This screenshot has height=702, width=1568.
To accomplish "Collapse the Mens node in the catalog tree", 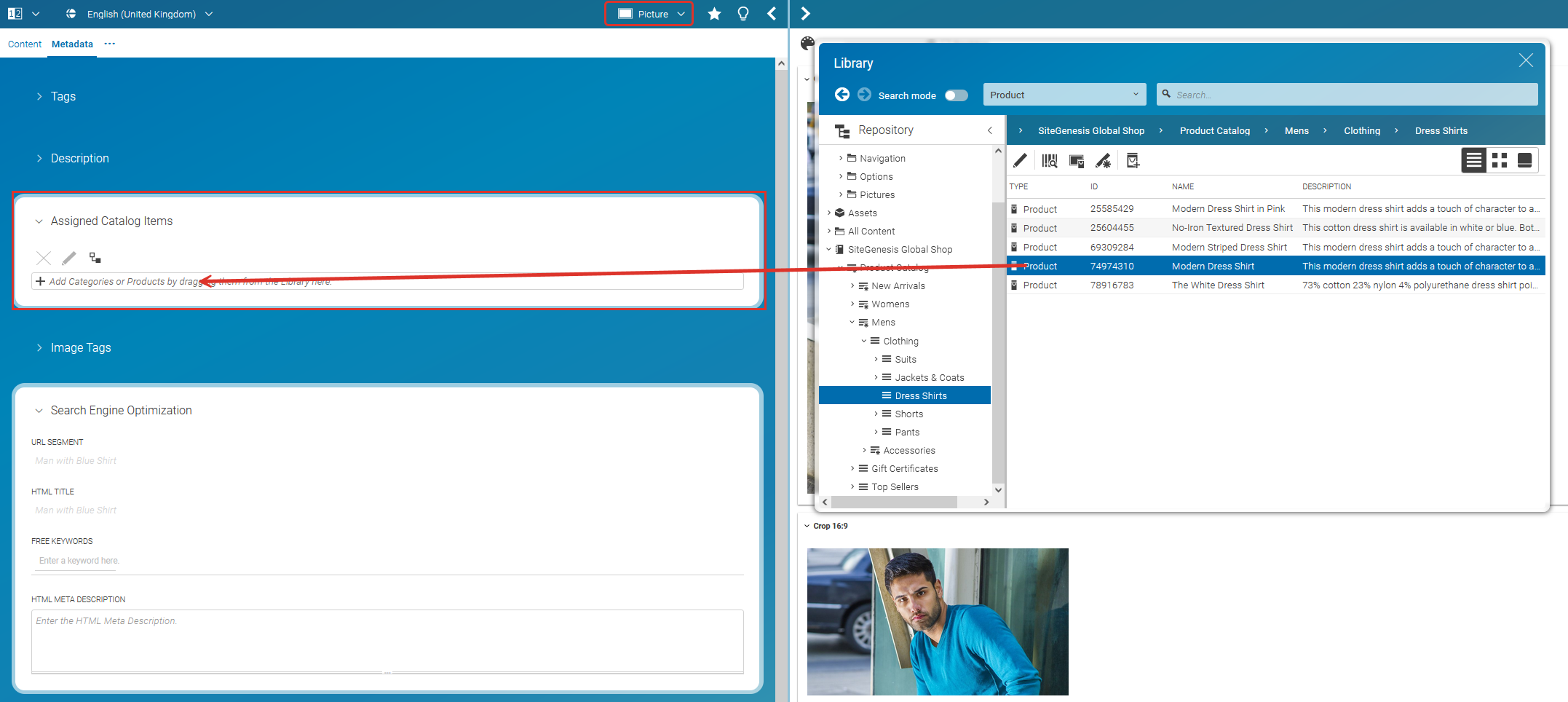I will pyautogui.click(x=852, y=322).
